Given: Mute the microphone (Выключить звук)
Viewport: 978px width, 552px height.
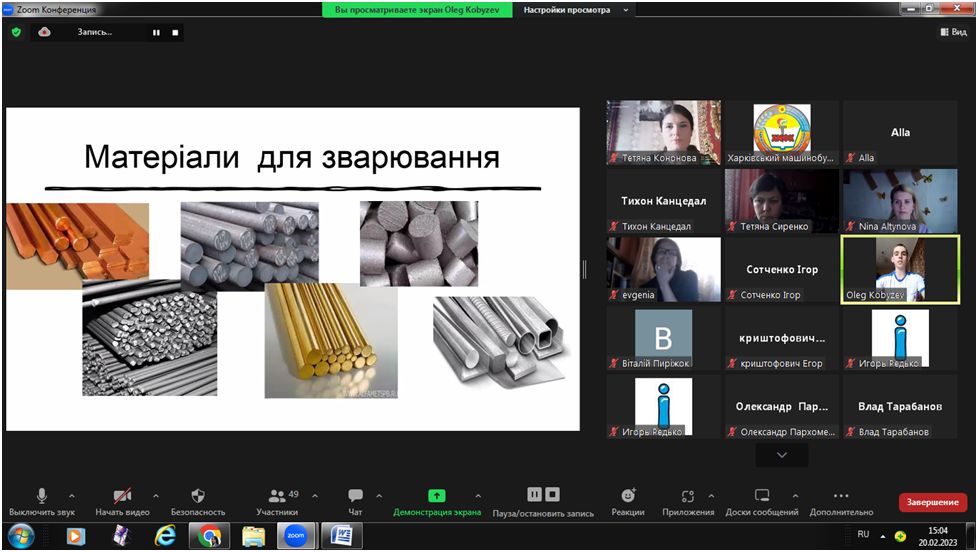Looking at the screenshot, I should pyautogui.click(x=42, y=502).
